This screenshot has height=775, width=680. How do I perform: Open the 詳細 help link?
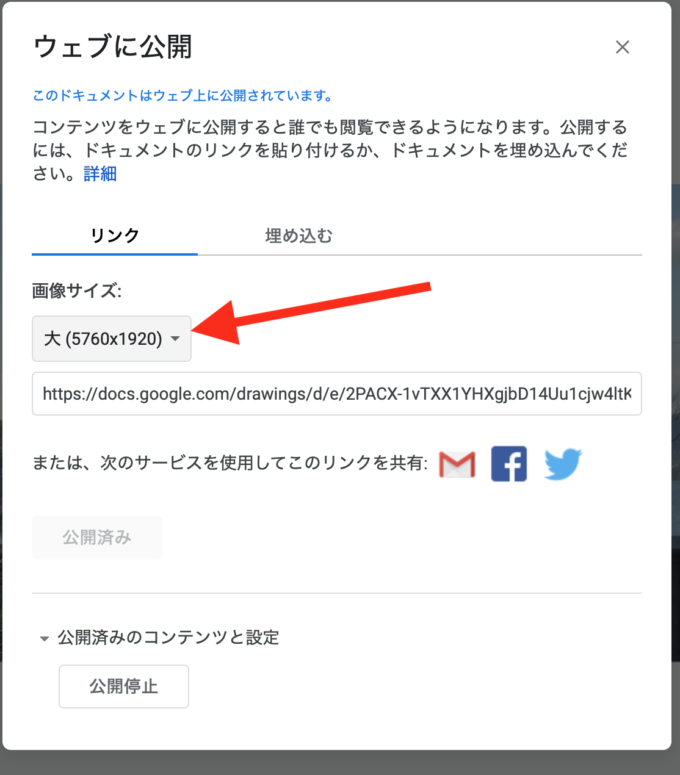point(100,173)
